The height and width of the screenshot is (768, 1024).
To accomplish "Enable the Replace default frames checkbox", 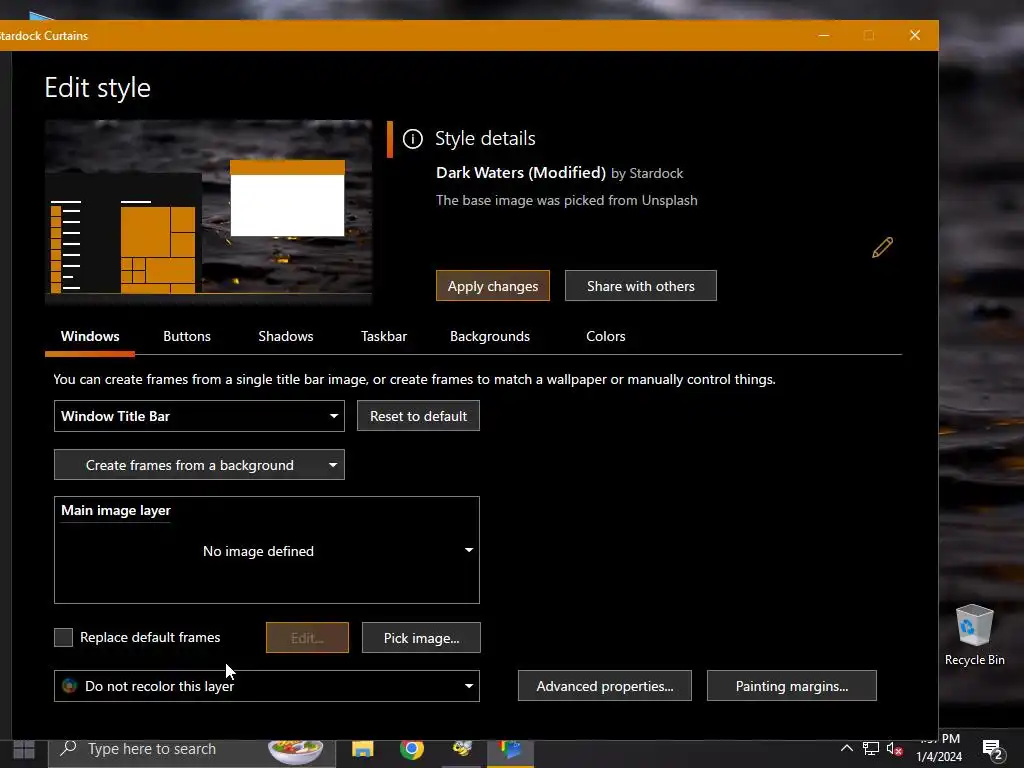I will (x=63, y=637).
